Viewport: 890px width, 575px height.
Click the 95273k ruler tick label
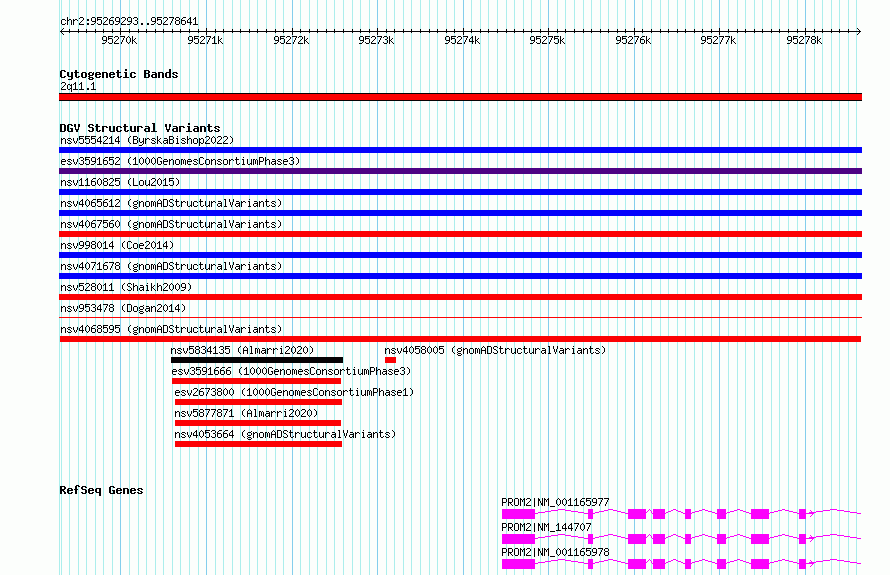pyautogui.click(x=376, y=40)
